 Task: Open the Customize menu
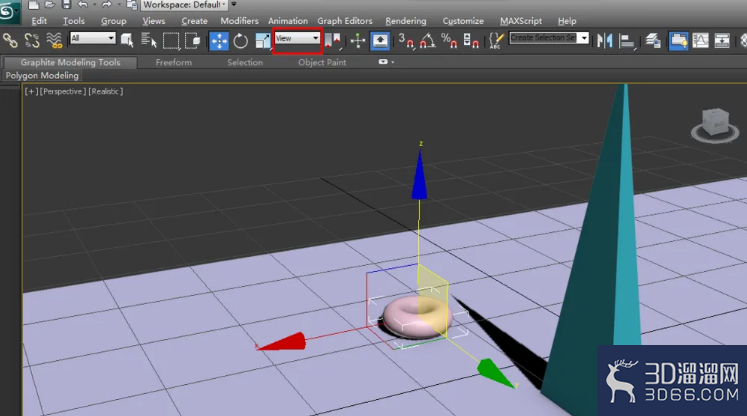coord(463,21)
